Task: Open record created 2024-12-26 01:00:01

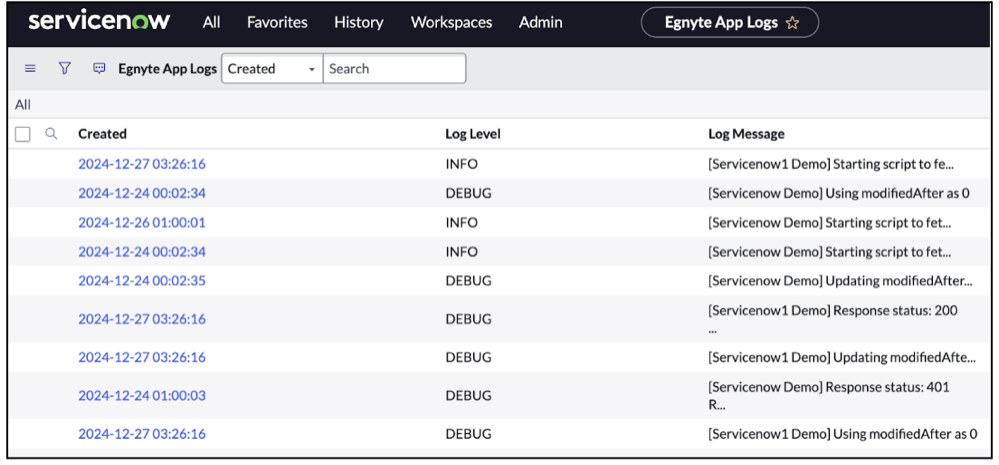Action: pyautogui.click(x=142, y=223)
